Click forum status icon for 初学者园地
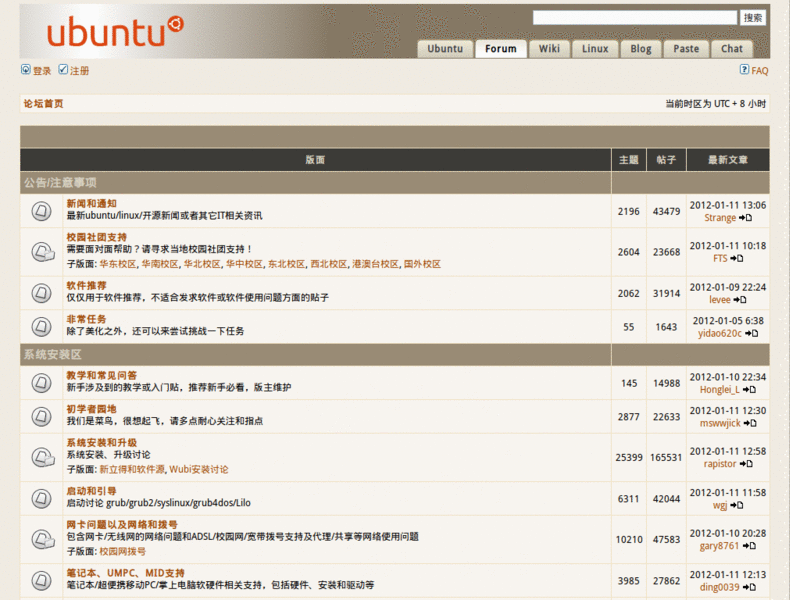 point(41,416)
